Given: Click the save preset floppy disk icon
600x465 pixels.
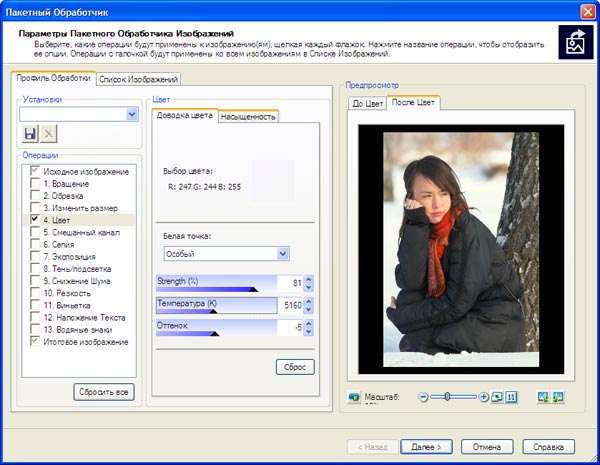Looking at the screenshot, I should [x=30, y=134].
